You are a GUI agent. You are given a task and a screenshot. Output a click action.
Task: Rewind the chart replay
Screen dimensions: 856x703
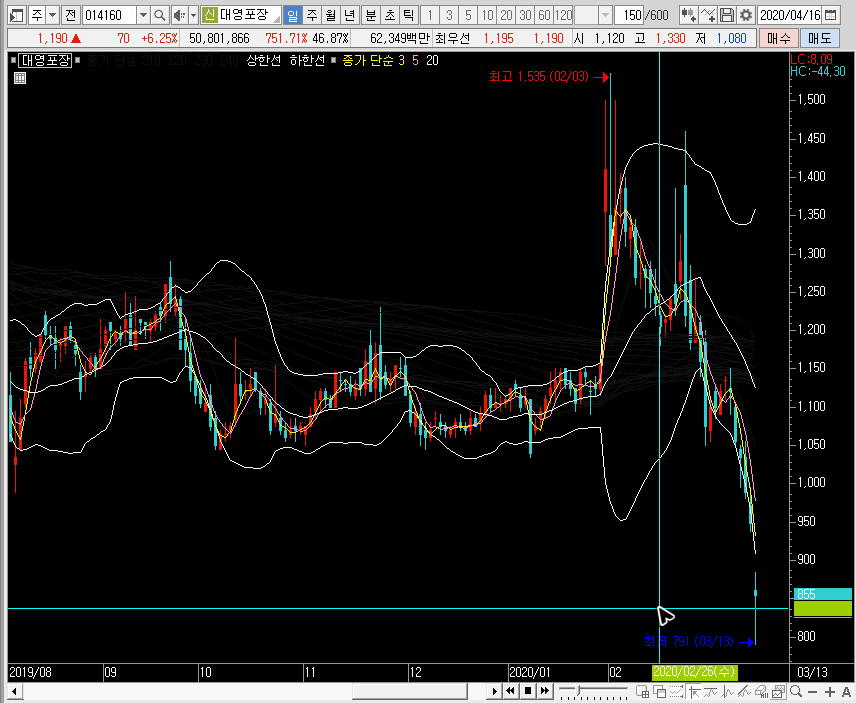(x=510, y=691)
